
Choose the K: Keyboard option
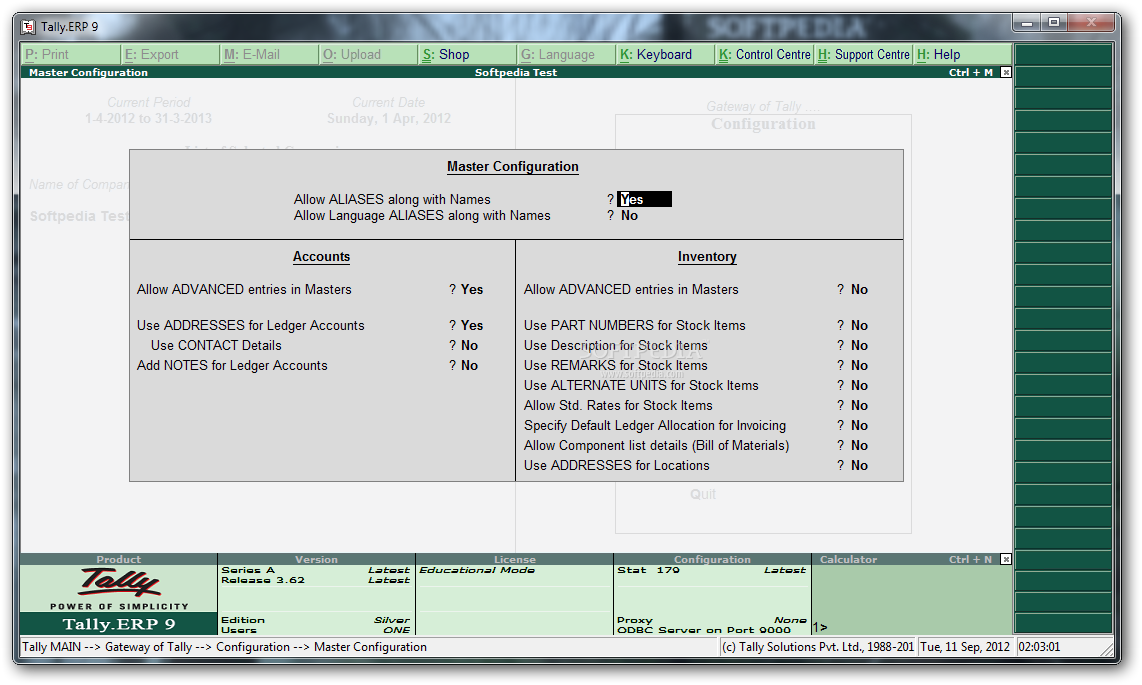pyautogui.click(x=665, y=55)
